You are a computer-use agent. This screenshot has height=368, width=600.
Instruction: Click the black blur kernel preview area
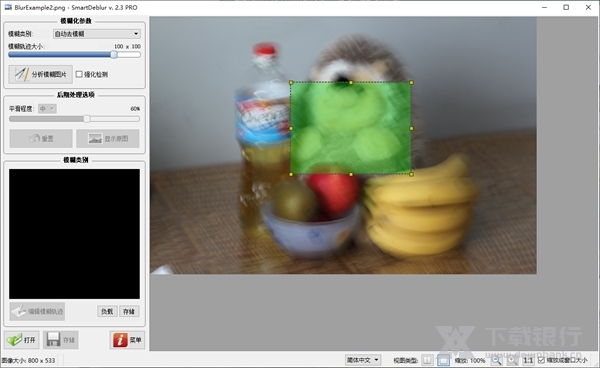point(74,234)
